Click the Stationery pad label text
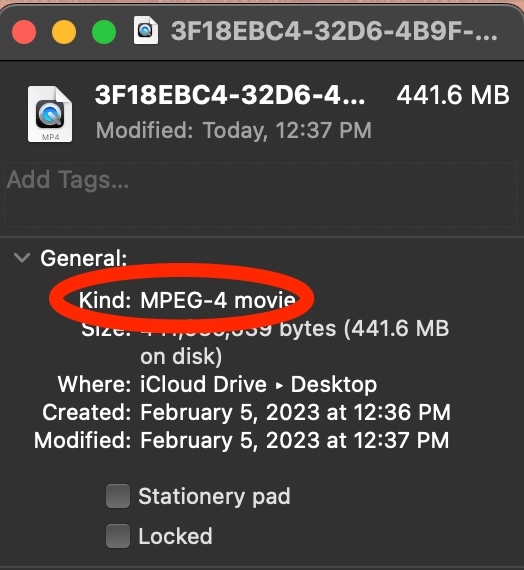The width and height of the screenshot is (524, 570). pos(214,497)
